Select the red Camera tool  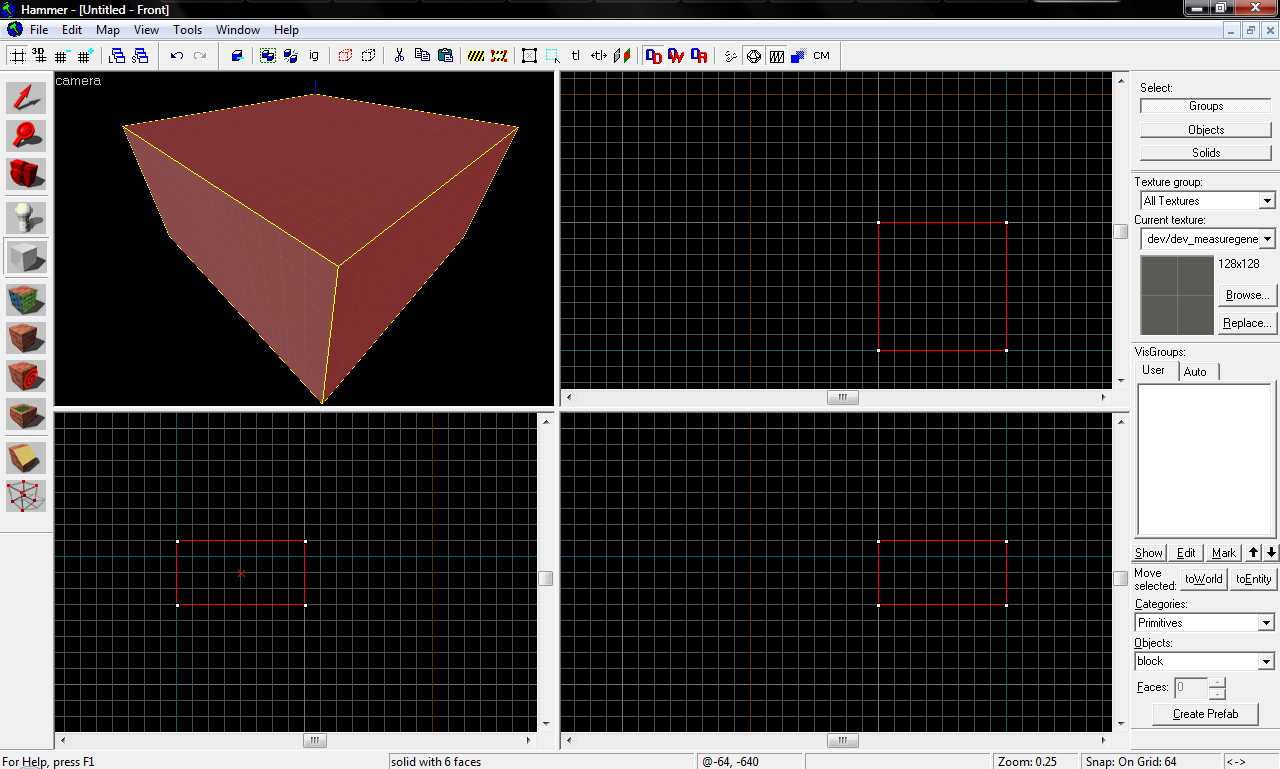(x=27, y=173)
